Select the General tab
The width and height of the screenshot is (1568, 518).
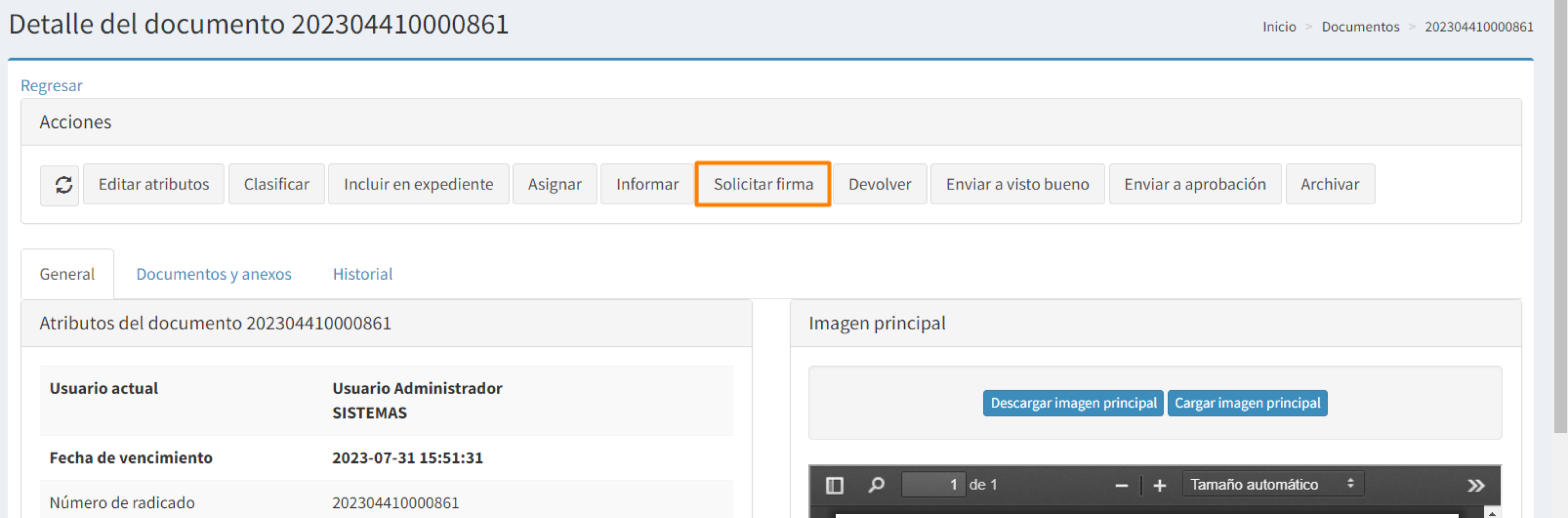click(x=67, y=274)
